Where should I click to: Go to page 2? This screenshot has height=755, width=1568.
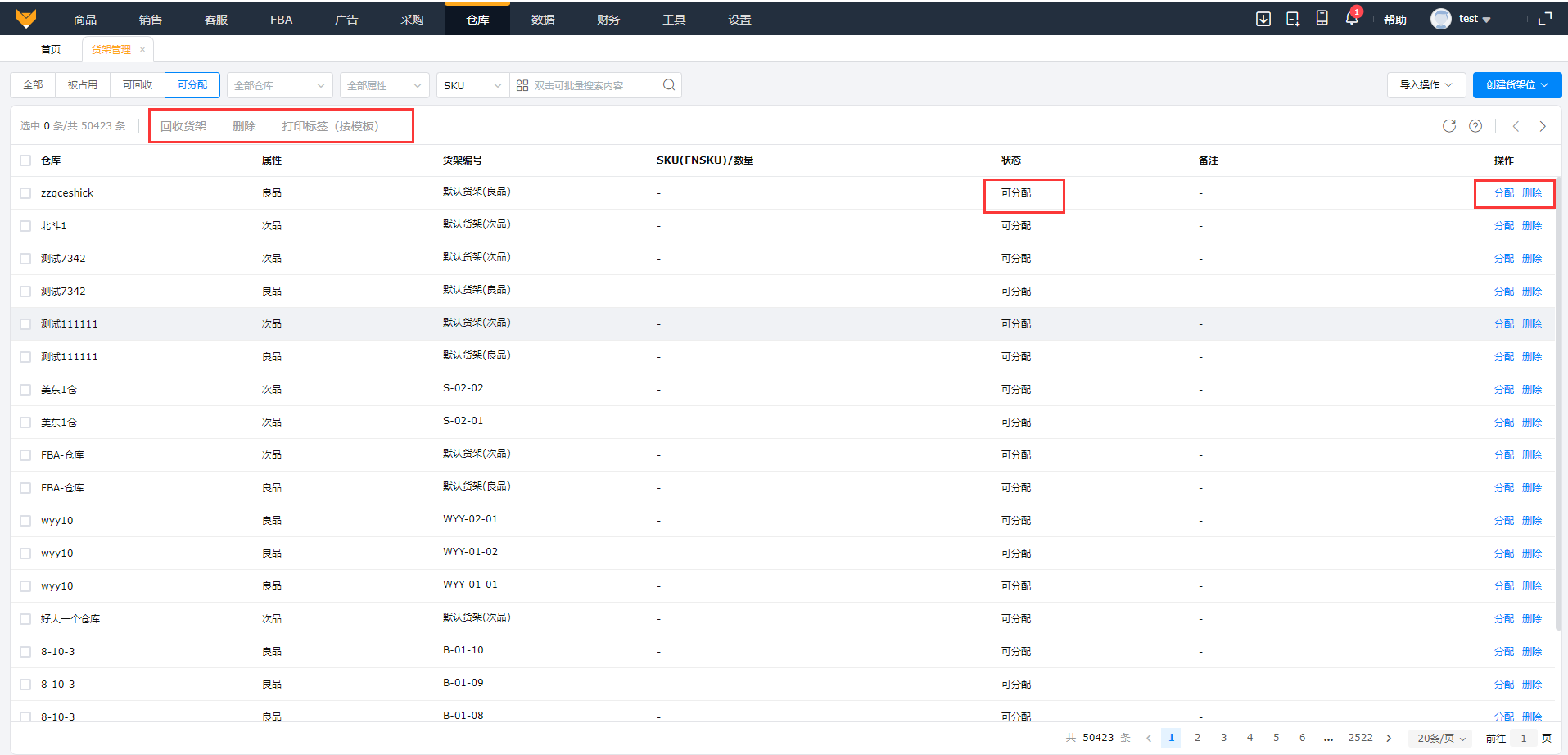pos(1197,738)
